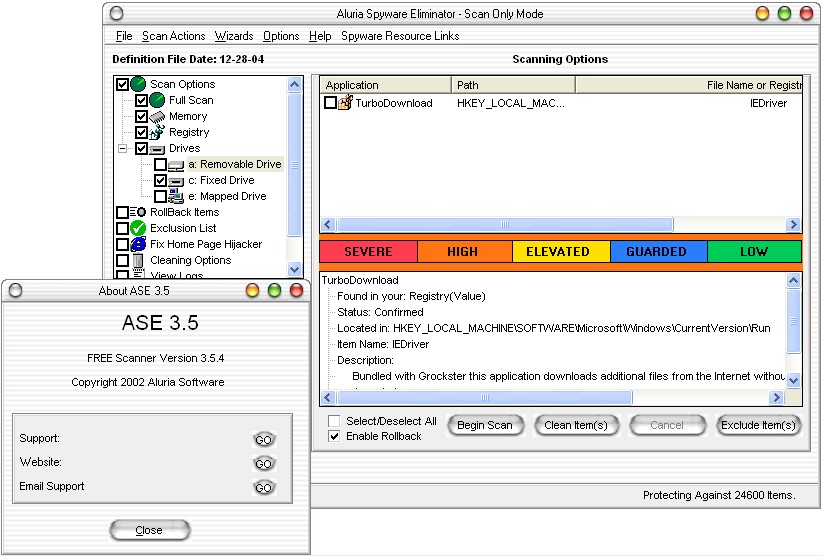823x556 pixels.
Task: Disable the Enable Rollback checkbox
Action: [334, 436]
